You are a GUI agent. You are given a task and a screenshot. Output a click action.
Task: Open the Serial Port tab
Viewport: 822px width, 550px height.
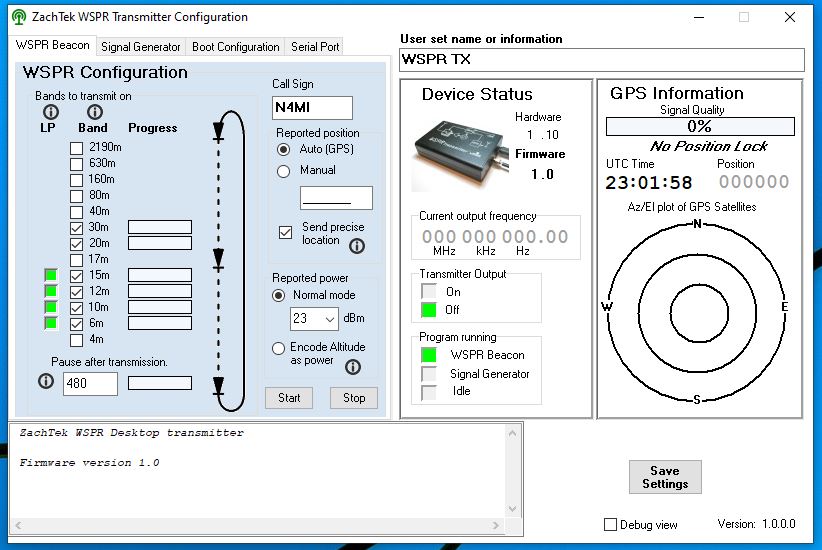click(x=315, y=47)
